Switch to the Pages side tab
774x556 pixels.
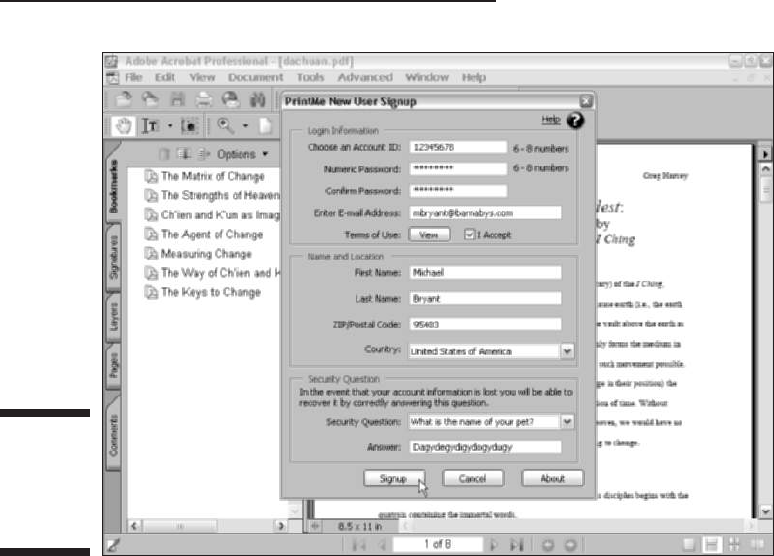(x=114, y=366)
